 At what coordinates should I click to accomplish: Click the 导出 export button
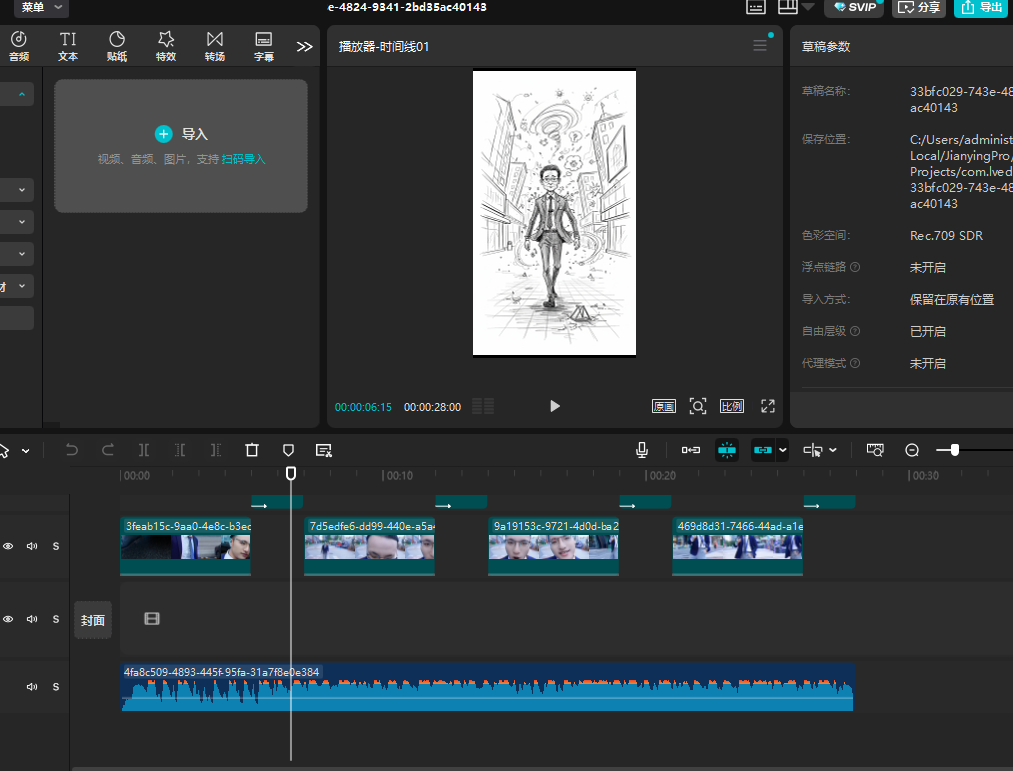[980, 8]
